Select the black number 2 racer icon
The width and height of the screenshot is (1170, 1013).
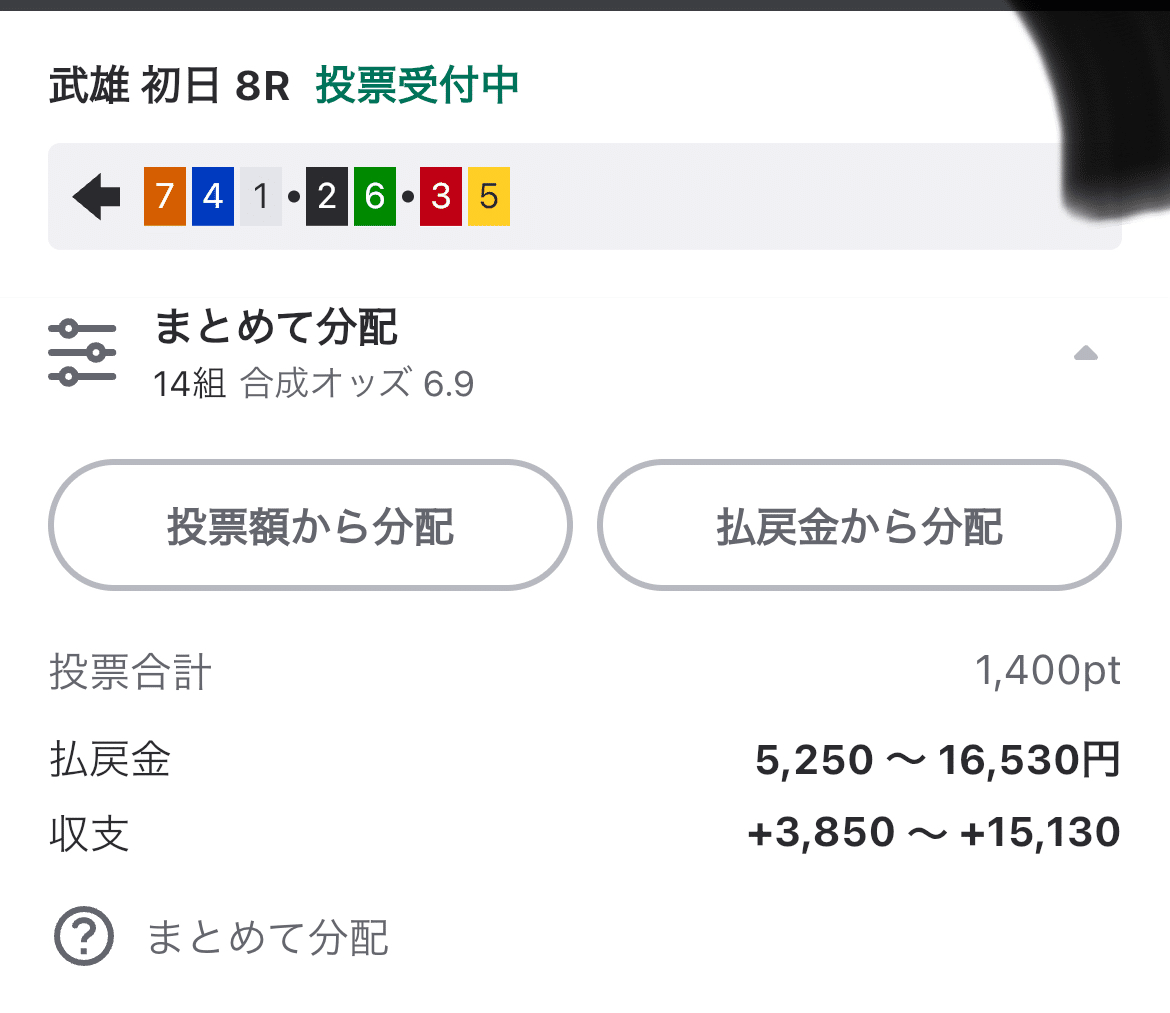coord(327,196)
